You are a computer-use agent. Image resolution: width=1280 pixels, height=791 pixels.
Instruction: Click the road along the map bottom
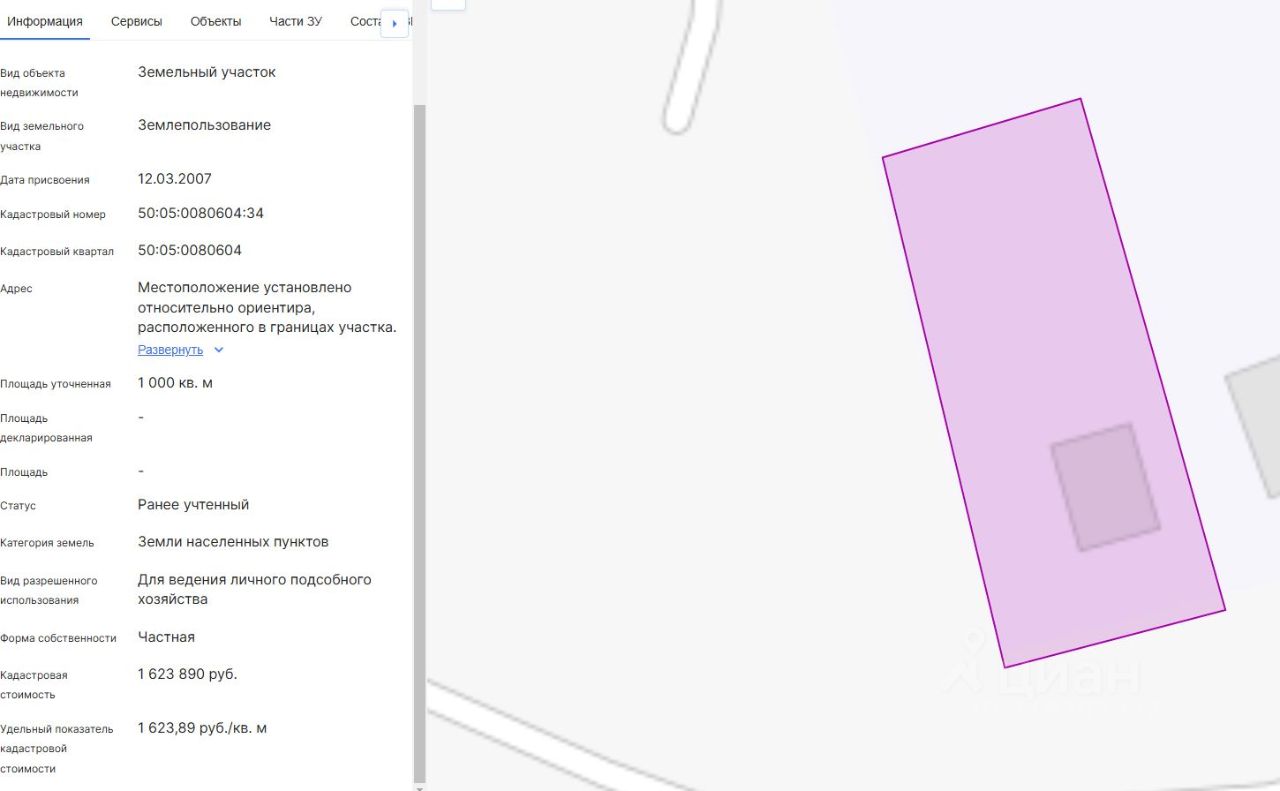tap(560, 732)
